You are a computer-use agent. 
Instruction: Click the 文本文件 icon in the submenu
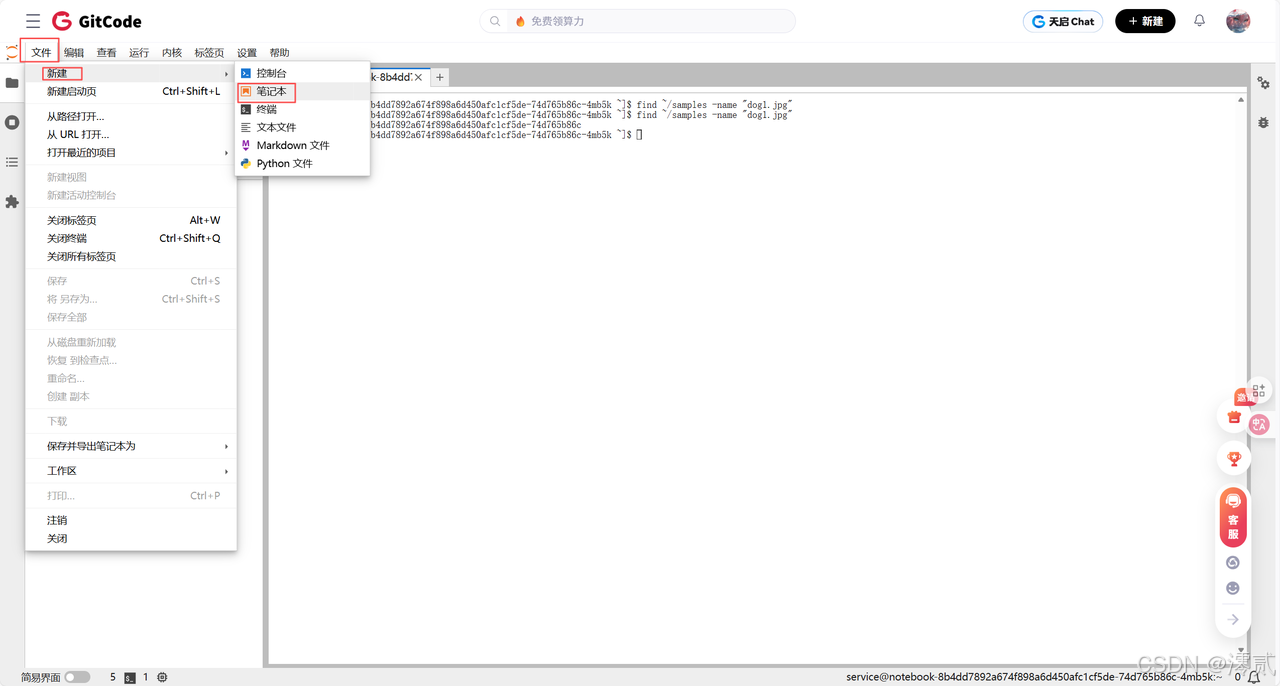pyautogui.click(x=246, y=127)
